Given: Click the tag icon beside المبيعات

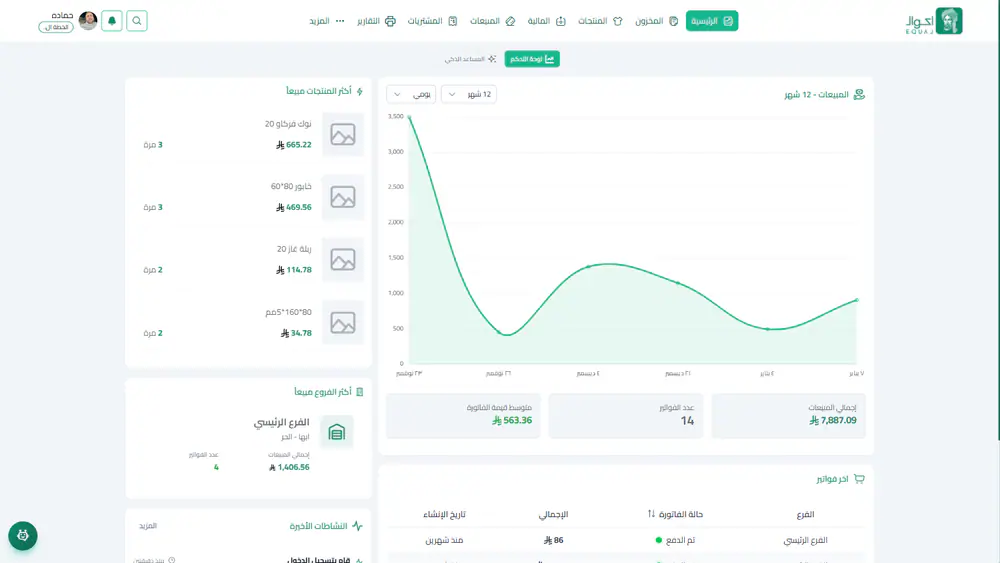Looking at the screenshot, I should point(510,21).
